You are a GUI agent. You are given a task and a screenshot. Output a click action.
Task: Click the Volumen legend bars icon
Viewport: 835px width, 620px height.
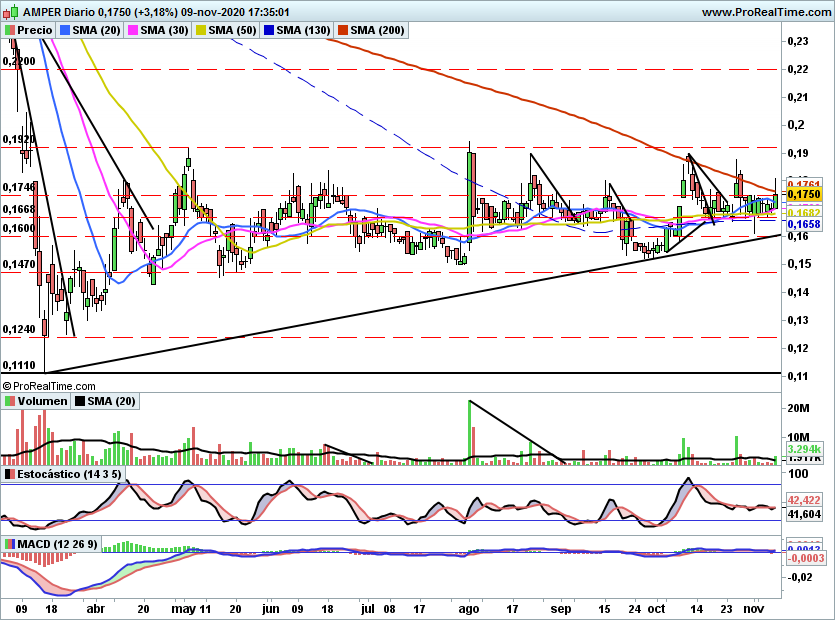(10, 401)
